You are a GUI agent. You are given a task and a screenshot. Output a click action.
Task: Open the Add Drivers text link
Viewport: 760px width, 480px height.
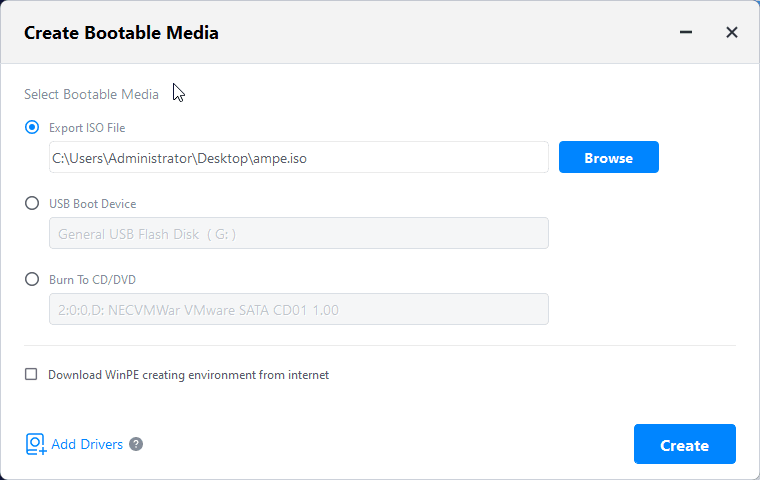[x=87, y=444]
